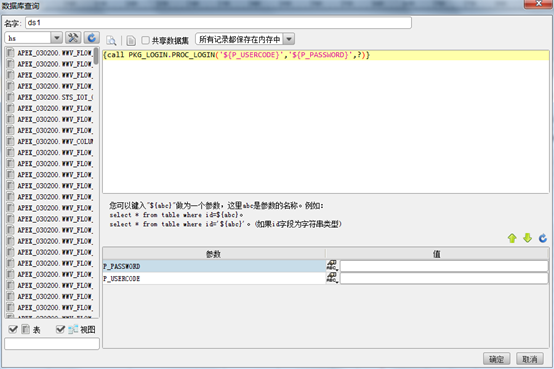Click the document icon beside preview
Image resolution: width=554 pixels, height=369 pixels.
131,41
